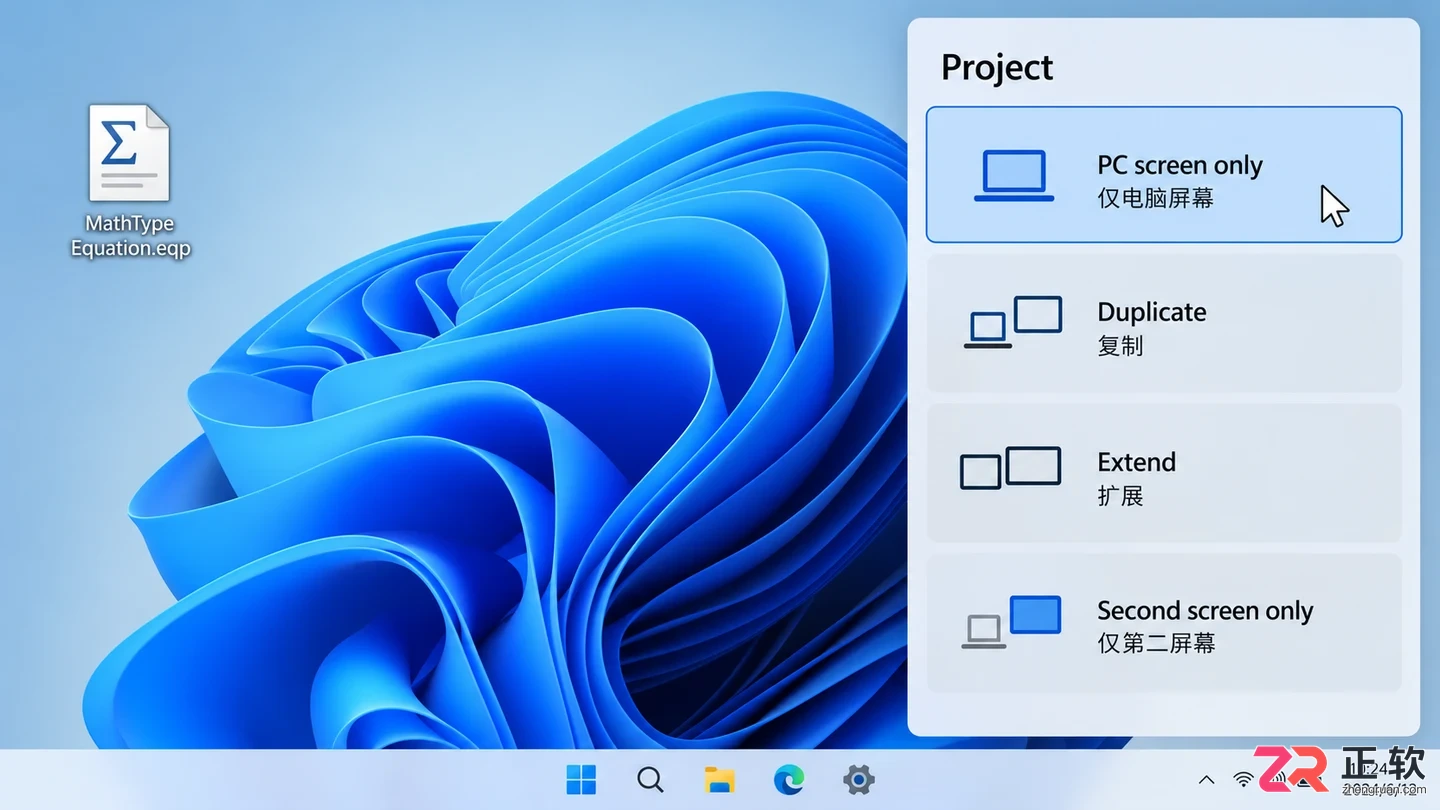Click the two-monitor Duplicate icon
The width and height of the screenshot is (1440, 810).
(x=1012, y=322)
